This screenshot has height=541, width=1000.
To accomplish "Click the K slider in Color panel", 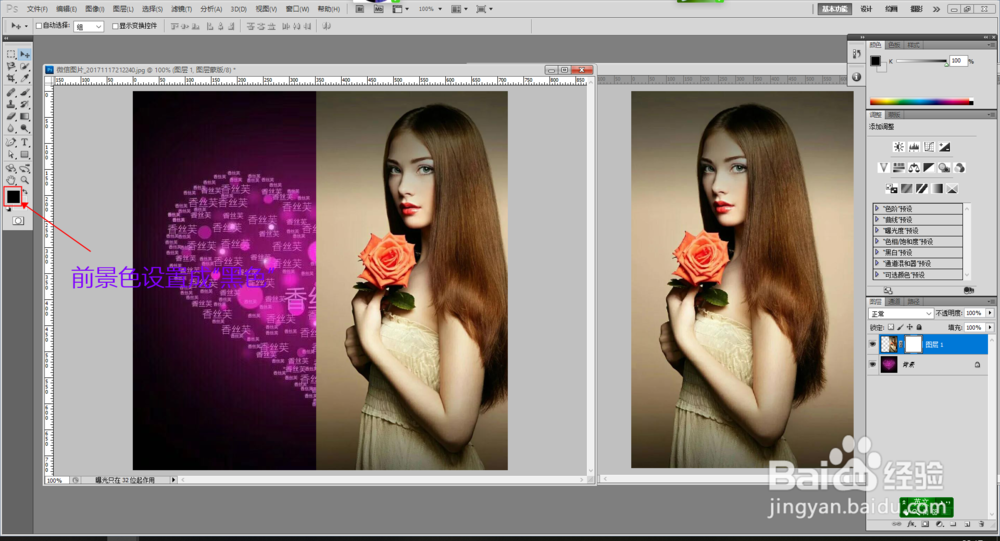I will [922, 61].
